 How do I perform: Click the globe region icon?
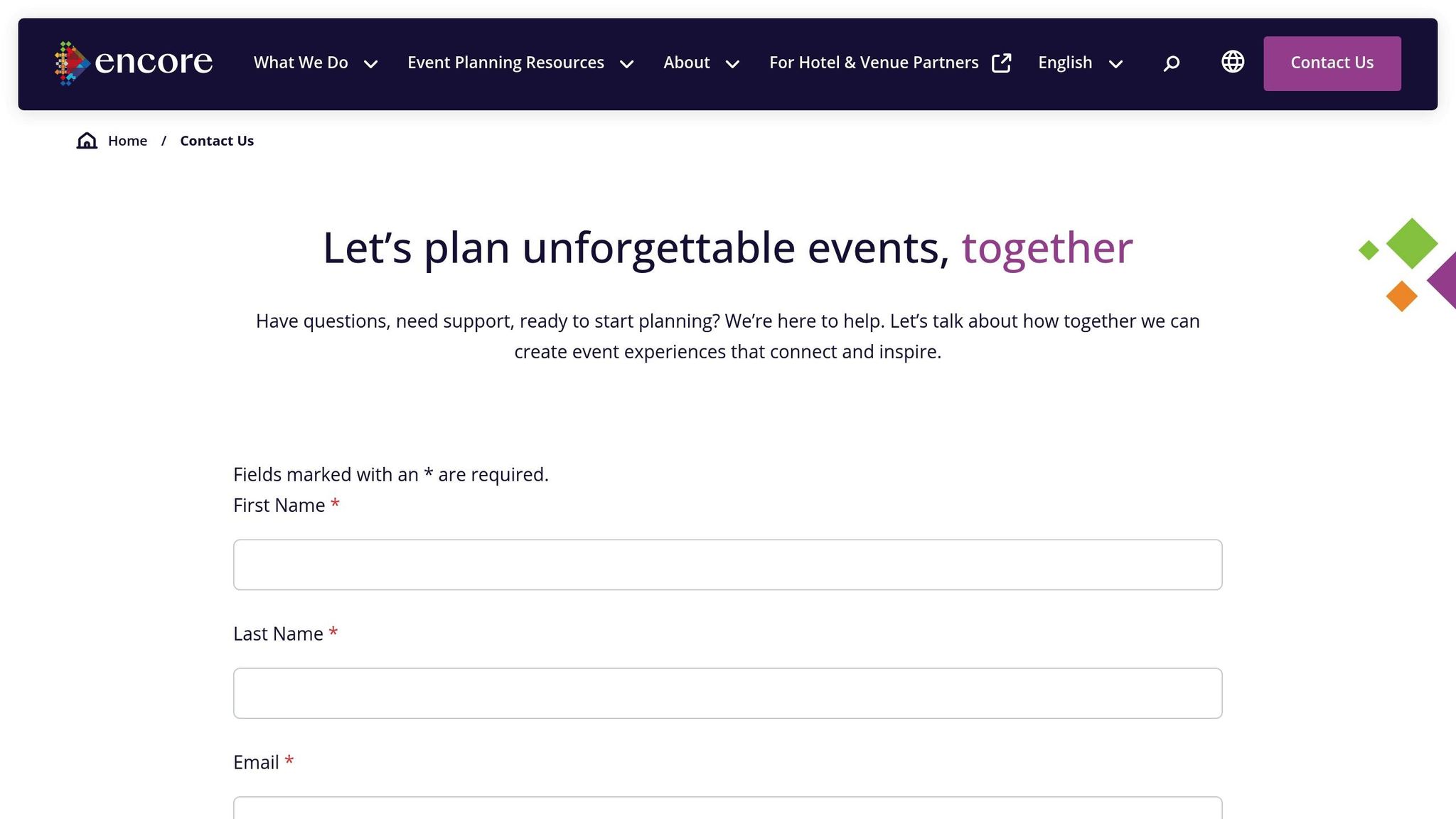pos(1232,62)
